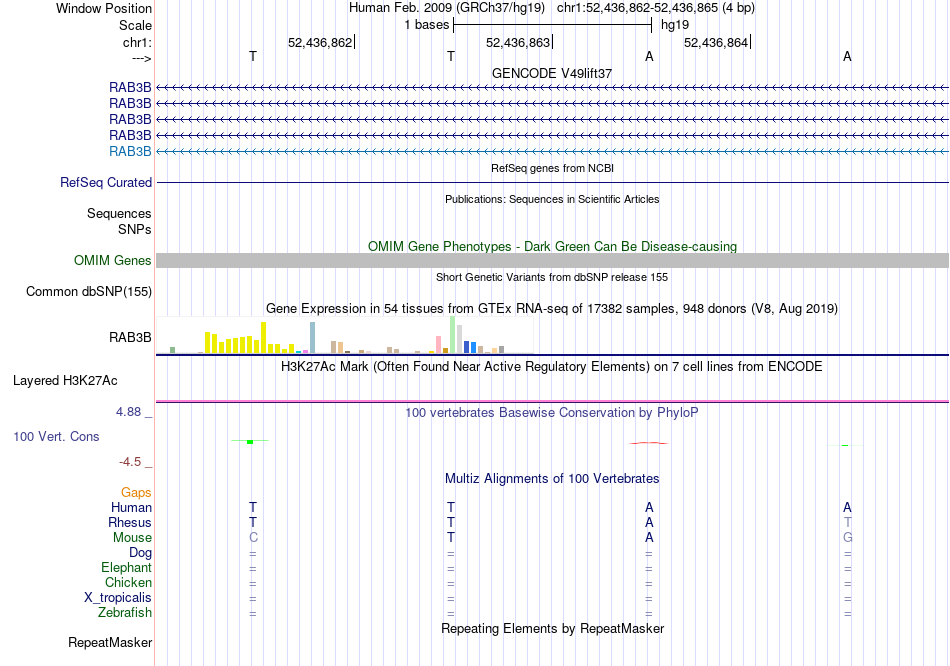Image resolution: width=950 pixels, height=666 pixels.
Task: Click the green PhyloP conservation bar
Action: pos(250,442)
